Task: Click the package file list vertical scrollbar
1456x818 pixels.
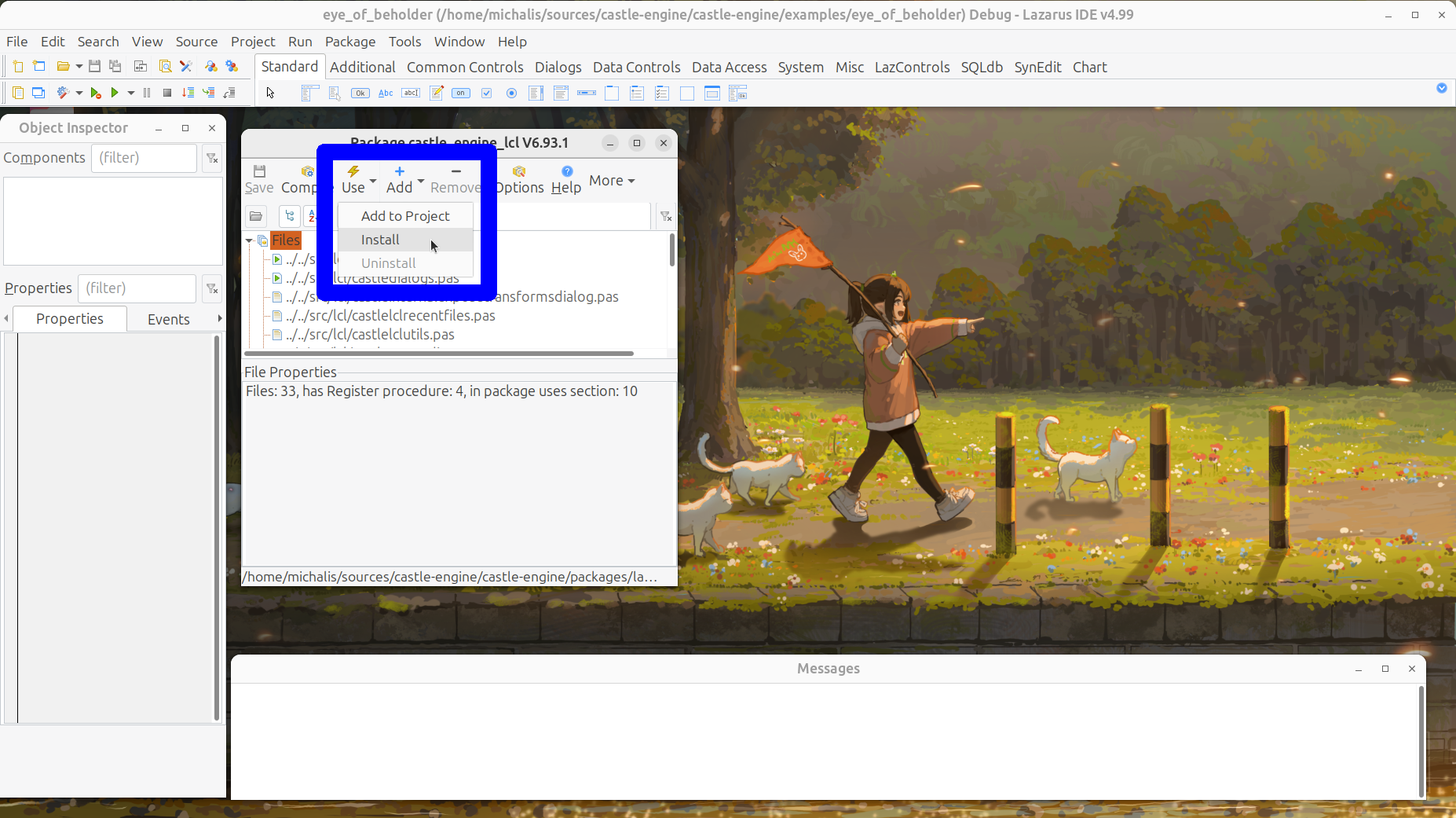Action: [672, 251]
